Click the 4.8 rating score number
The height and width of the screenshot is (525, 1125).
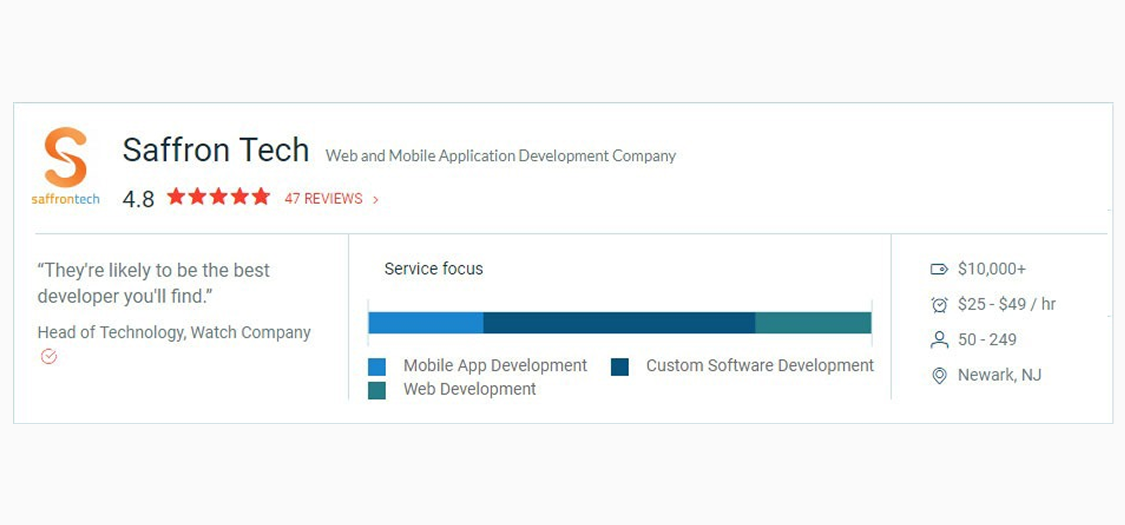138,199
